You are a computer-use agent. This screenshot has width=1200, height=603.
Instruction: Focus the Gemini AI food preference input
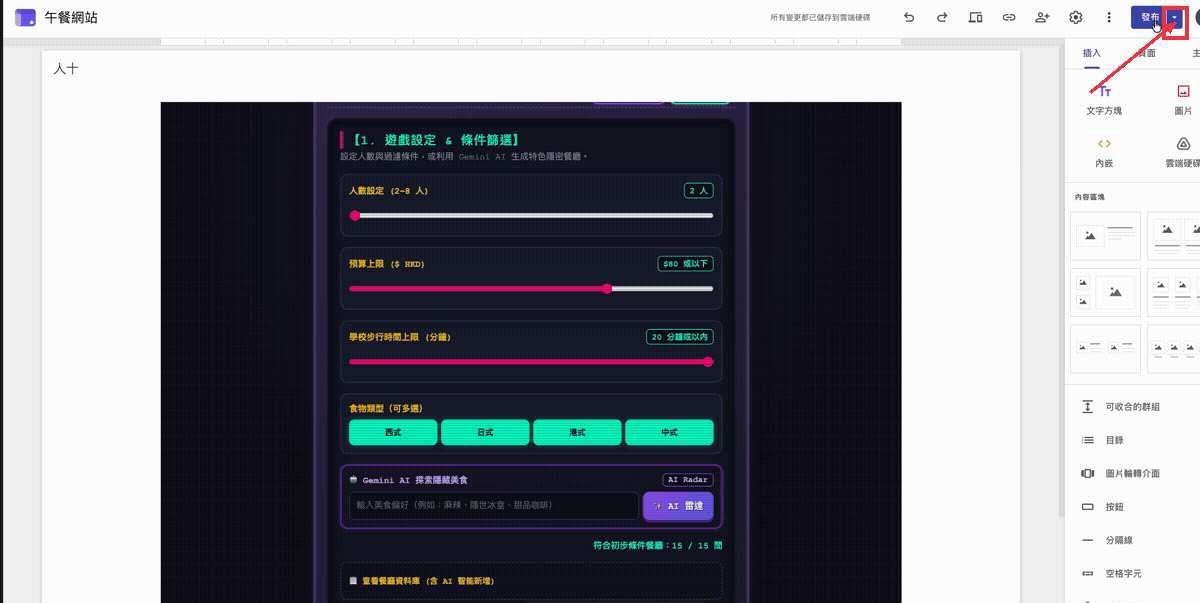[493, 506]
